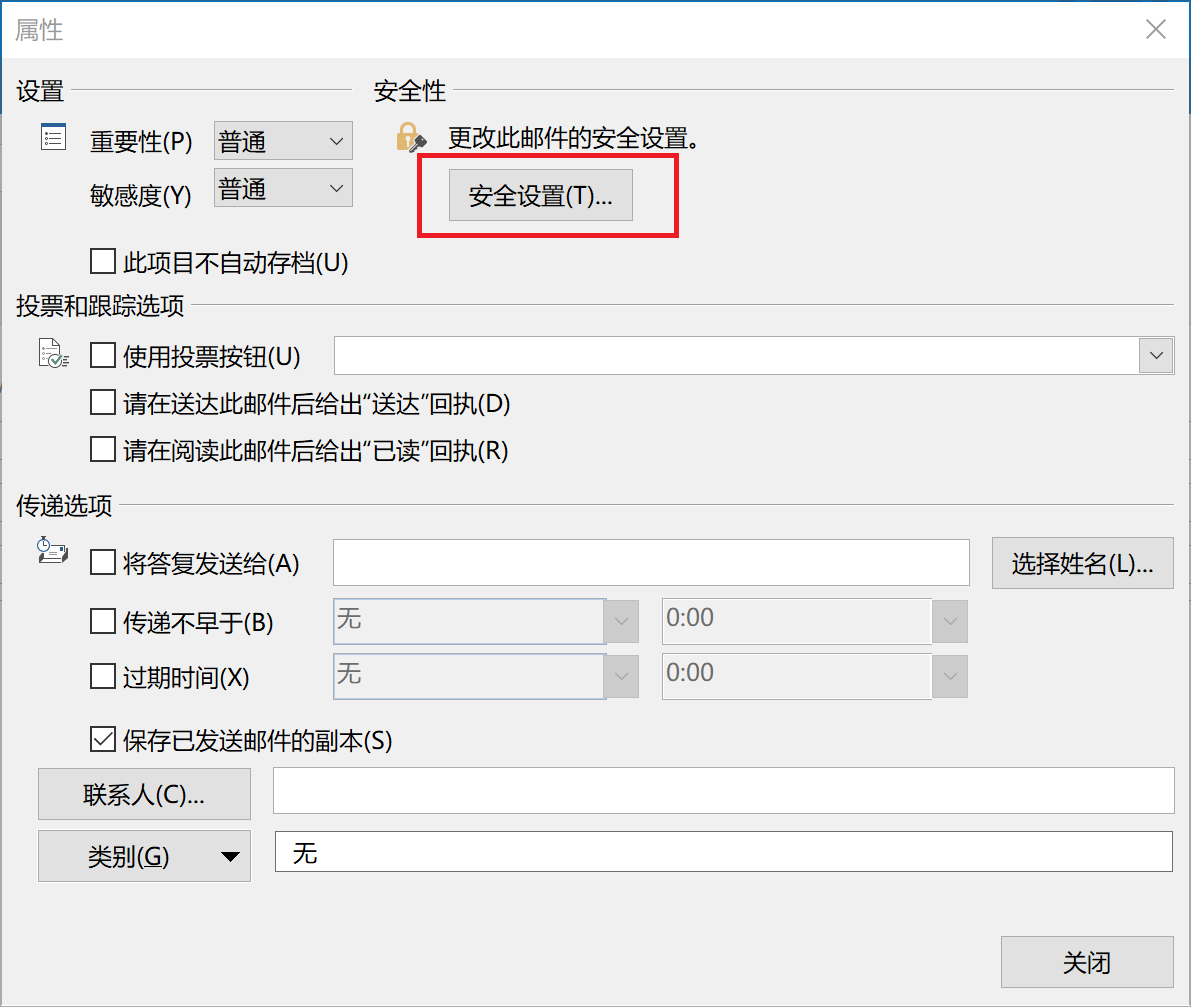
Task: Check the 传递不早于 option
Action: pyautogui.click(x=103, y=622)
